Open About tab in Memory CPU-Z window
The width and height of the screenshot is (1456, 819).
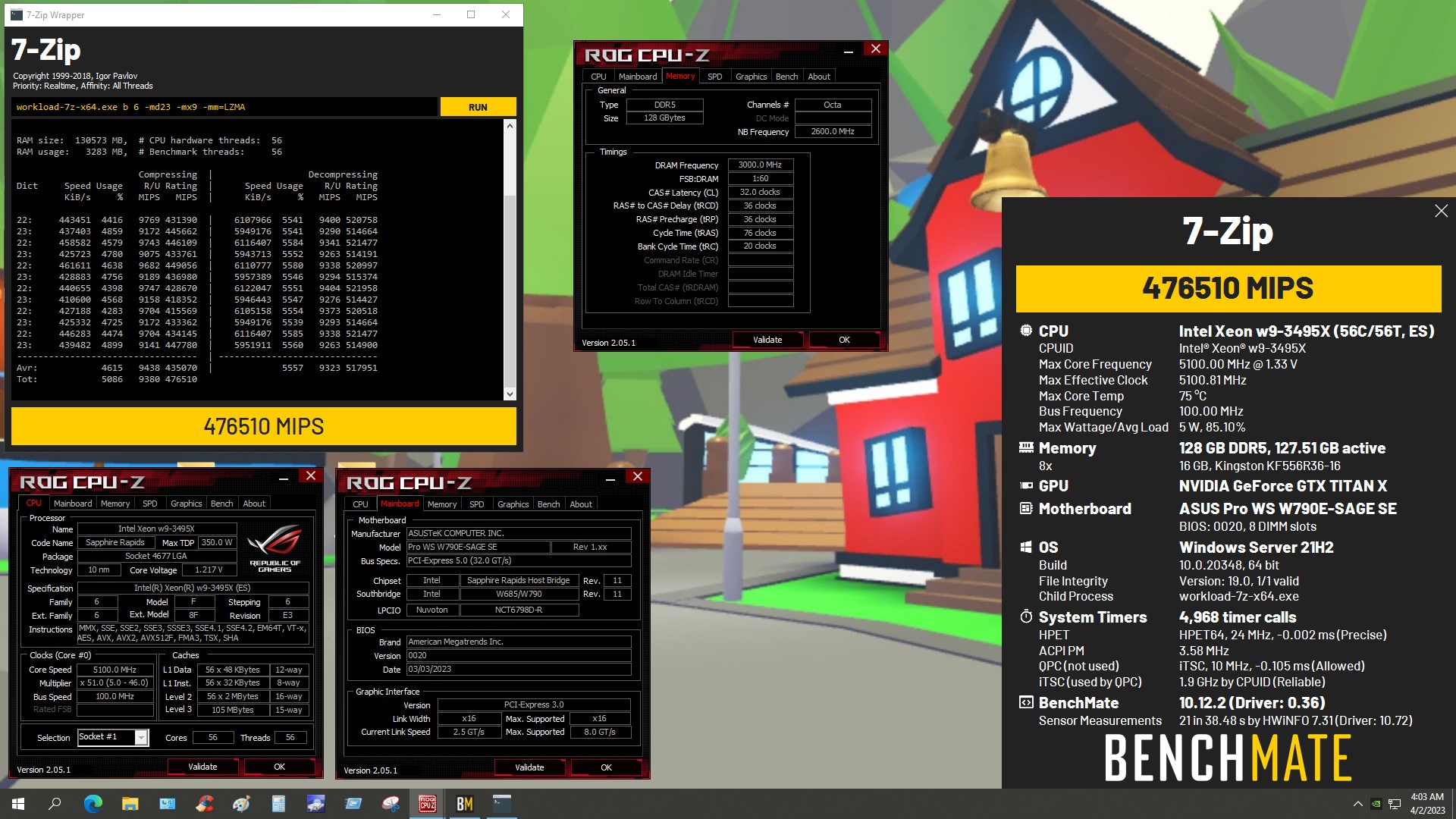pyautogui.click(x=818, y=77)
